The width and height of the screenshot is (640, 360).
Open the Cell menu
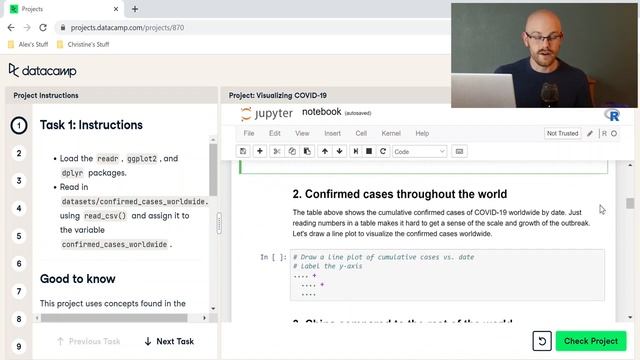tap(361, 133)
